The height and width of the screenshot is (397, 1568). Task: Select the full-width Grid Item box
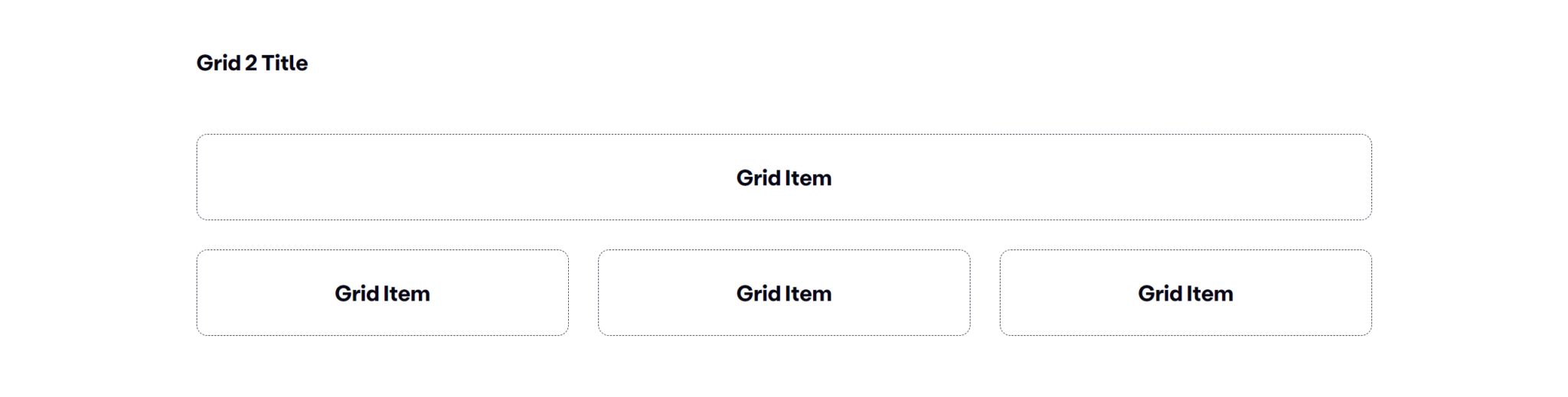point(459,177)
